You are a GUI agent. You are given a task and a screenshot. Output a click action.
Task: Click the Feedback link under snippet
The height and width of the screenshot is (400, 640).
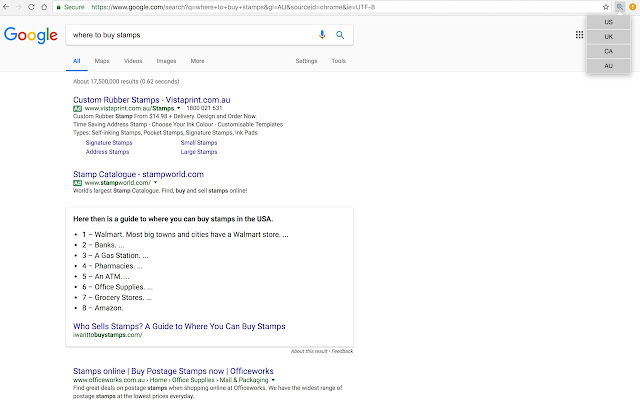pyautogui.click(x=342, y=351)
